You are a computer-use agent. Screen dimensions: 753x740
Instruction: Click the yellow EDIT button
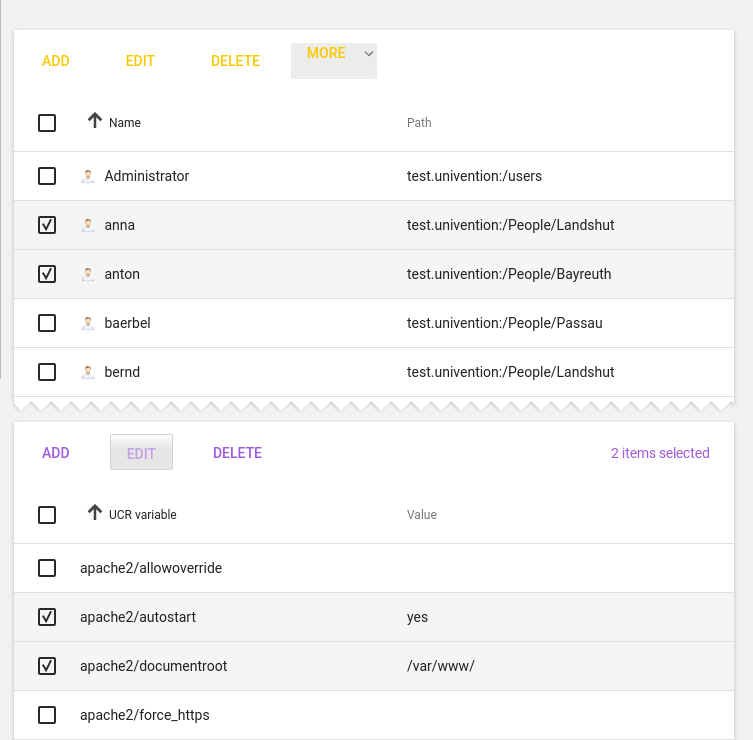[x=140, y=61]
